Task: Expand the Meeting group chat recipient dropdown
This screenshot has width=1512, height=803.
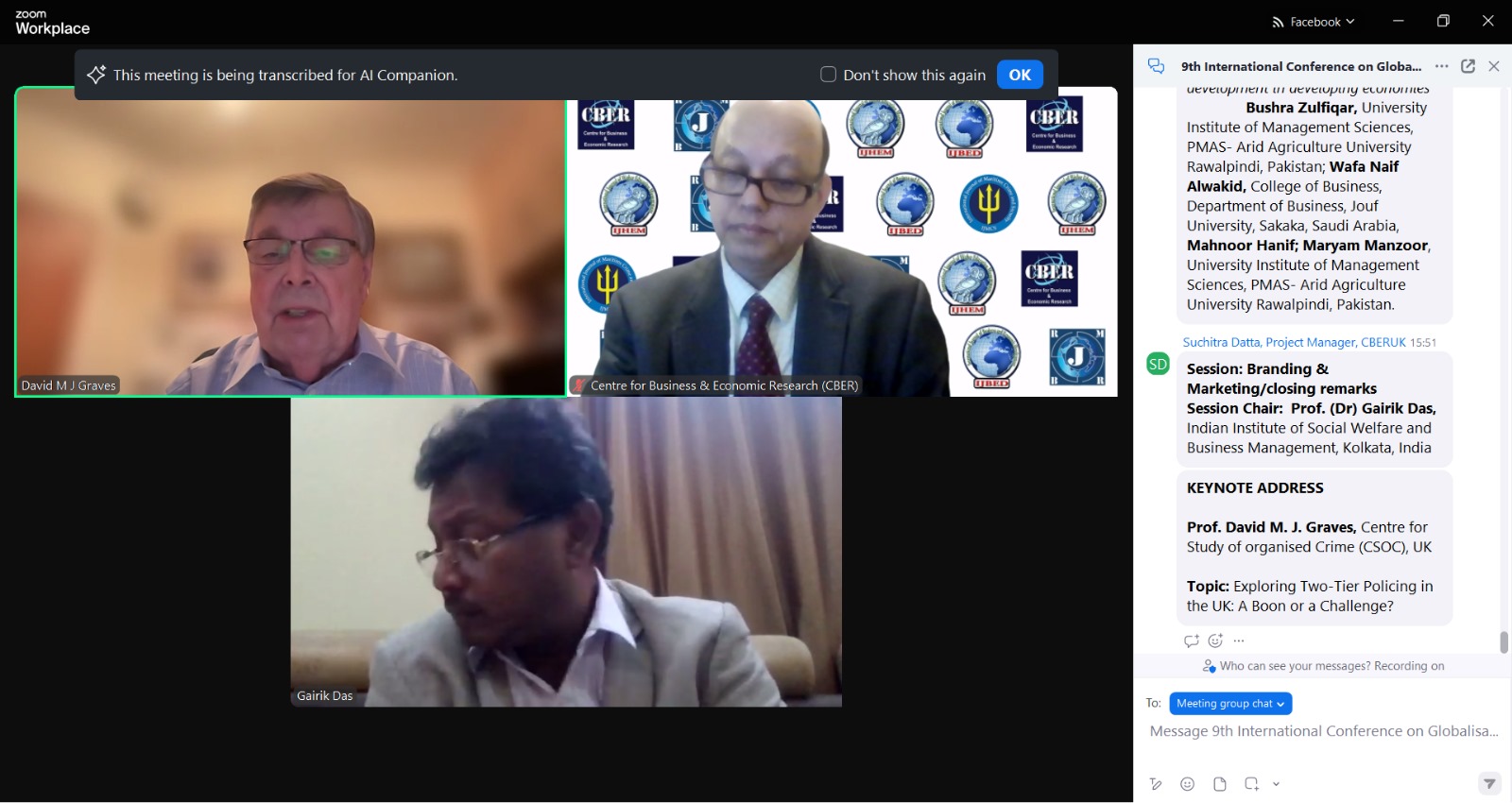Action: tap(1230, 704)
